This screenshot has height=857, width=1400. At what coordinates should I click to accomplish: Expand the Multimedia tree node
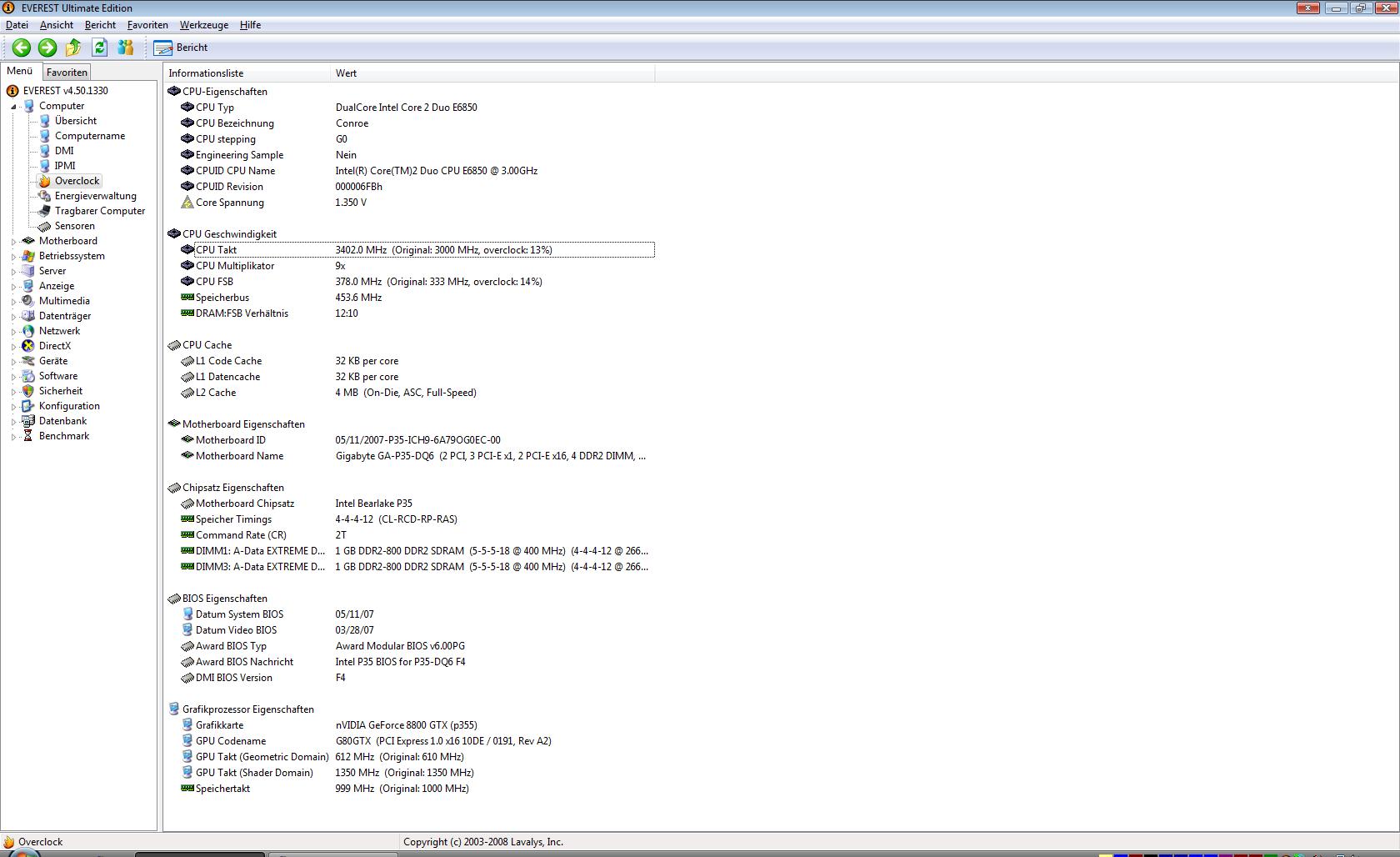coord(13,302)
